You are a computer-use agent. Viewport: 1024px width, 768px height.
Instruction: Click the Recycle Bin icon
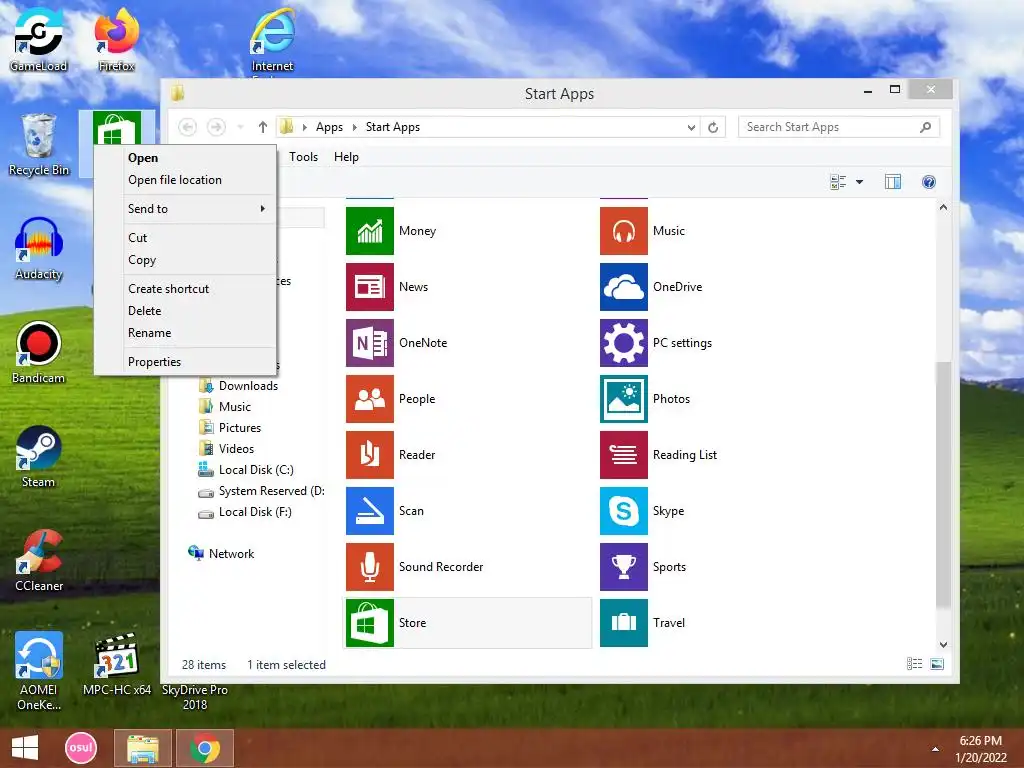(39, 144)
